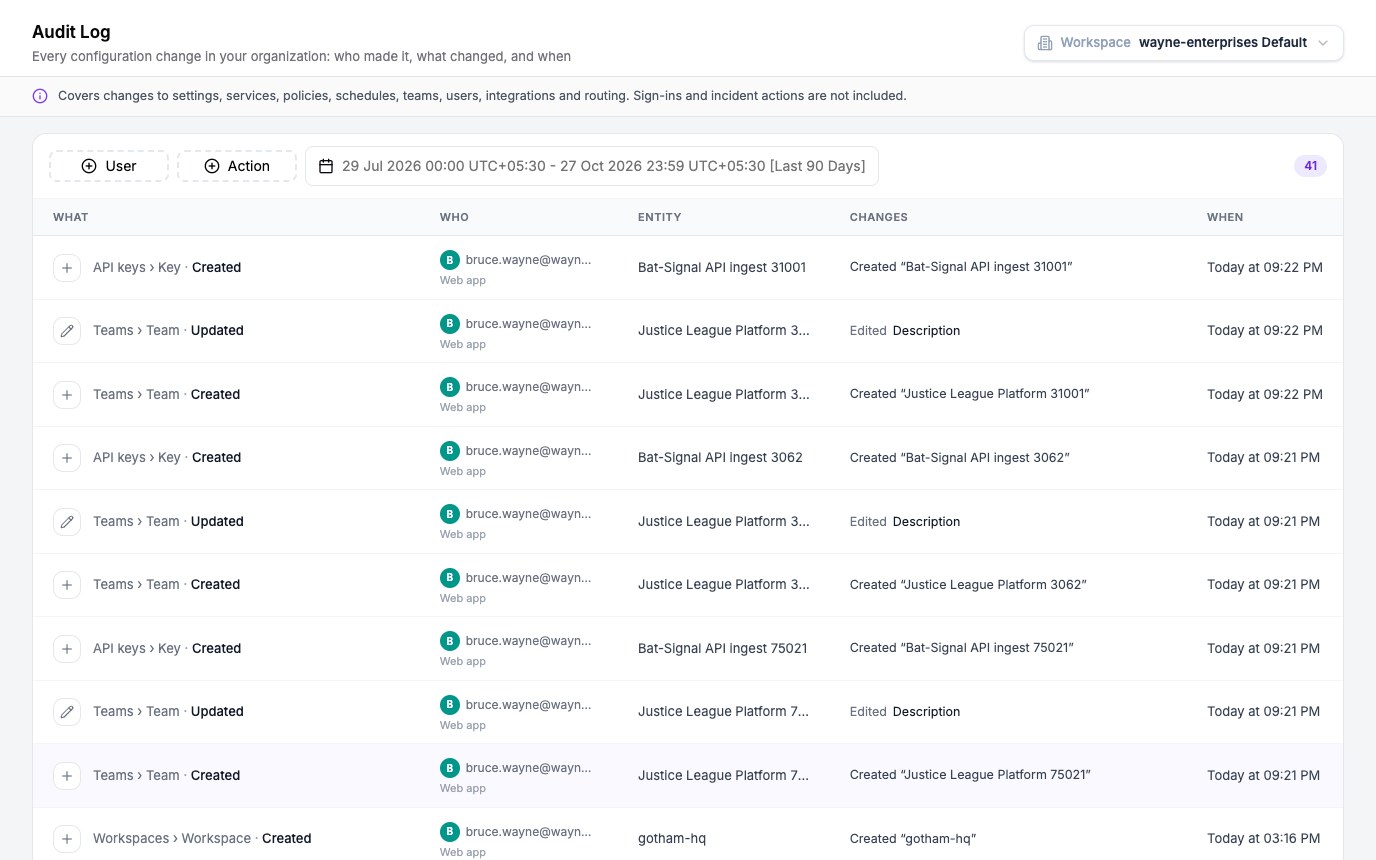Click plus icon on Justice League Platform 75021 created row
The width and height of the screenshot is (1376, 860).
tap(67, 775)
